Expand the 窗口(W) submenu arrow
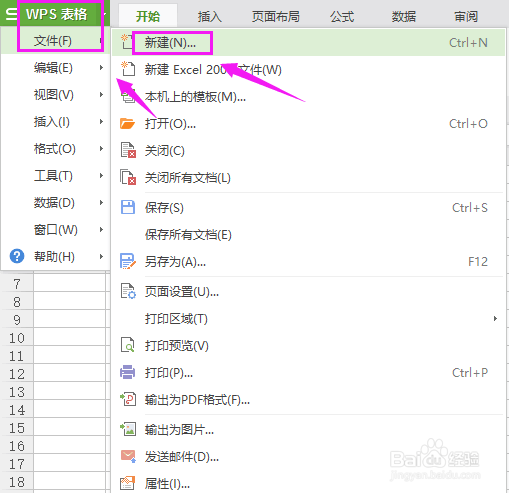This screenshot has width=509, height=493. (101, 229)
